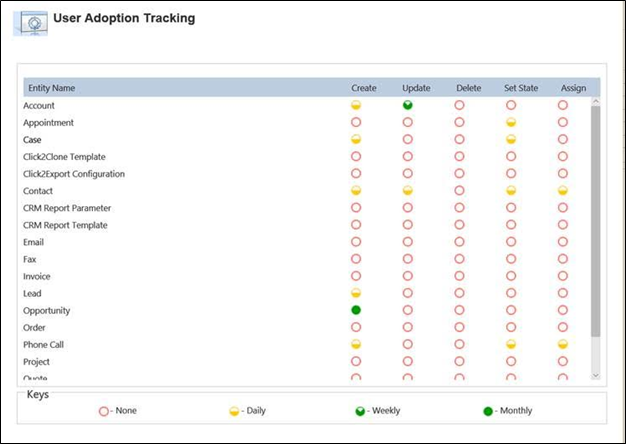
Task: Select the Case entity name
Action: (x=32, y=140)
